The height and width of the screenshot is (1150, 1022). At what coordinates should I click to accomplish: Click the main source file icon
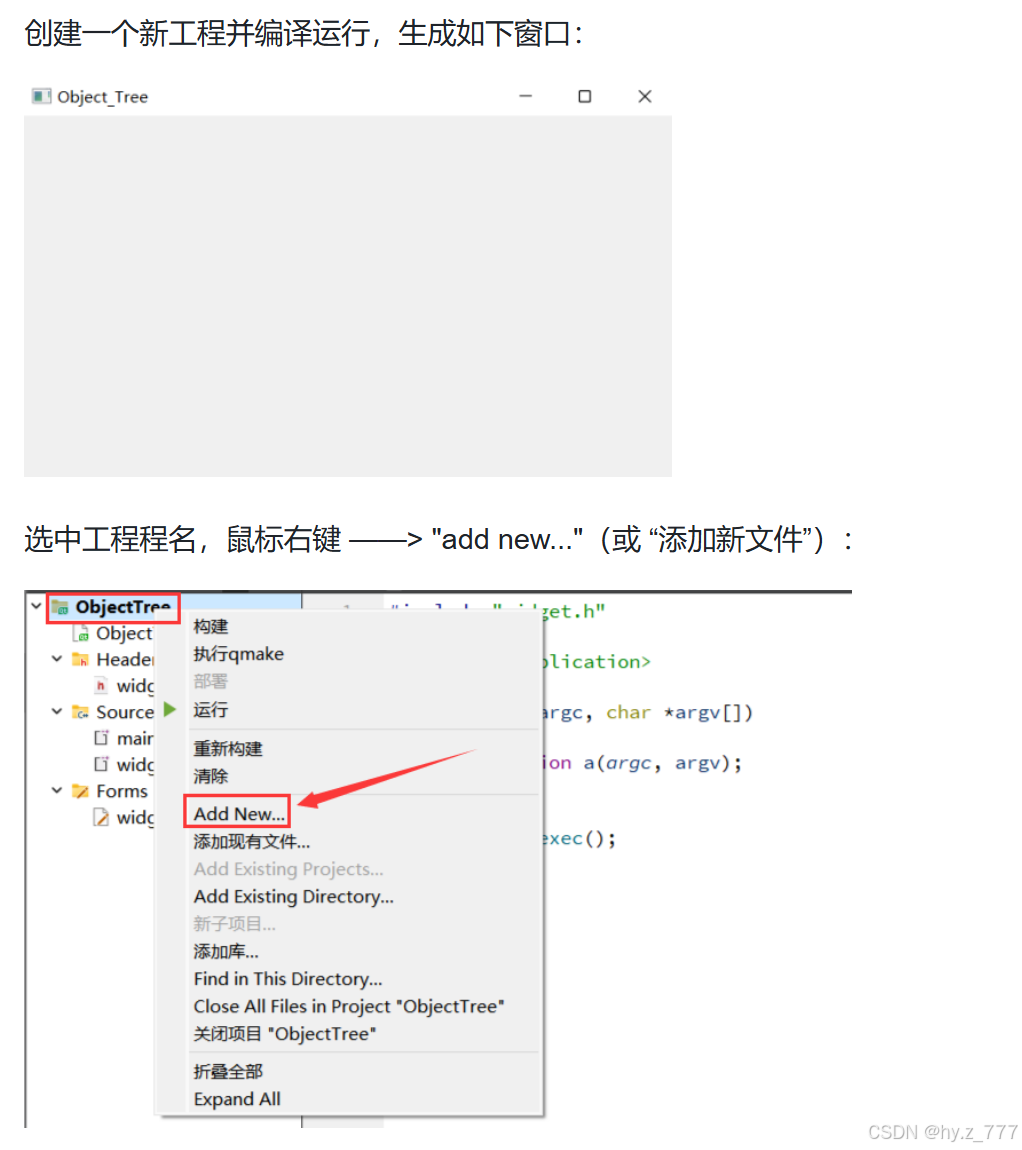point(101,738)
